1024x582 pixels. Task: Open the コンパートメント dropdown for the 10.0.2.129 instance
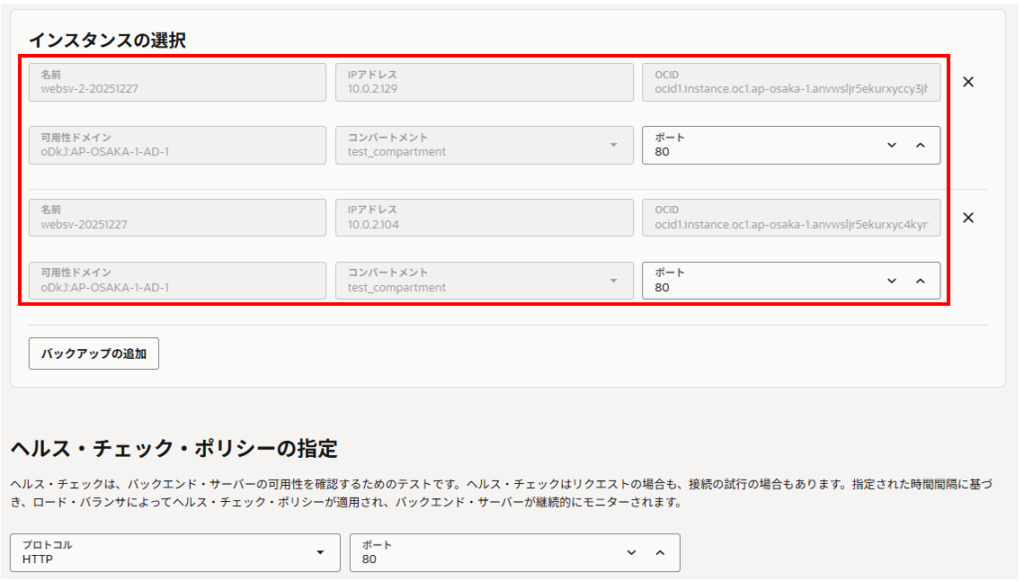pos(483,145)
